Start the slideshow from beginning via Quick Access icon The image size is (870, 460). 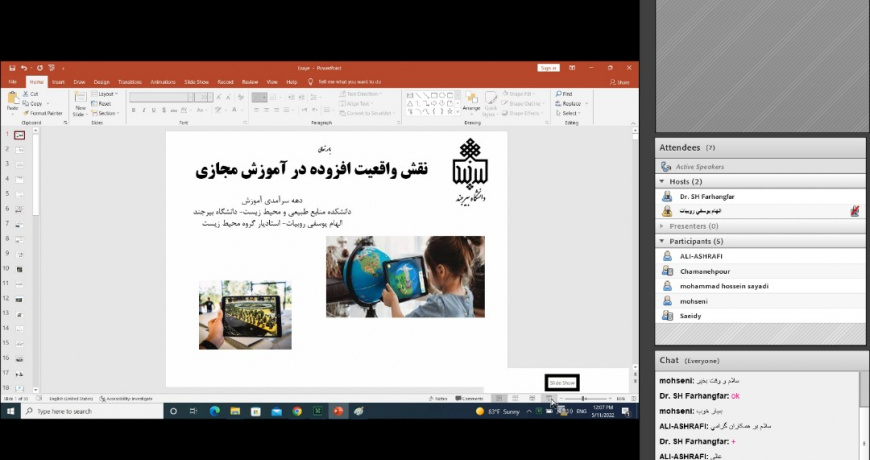pos(52,68)
